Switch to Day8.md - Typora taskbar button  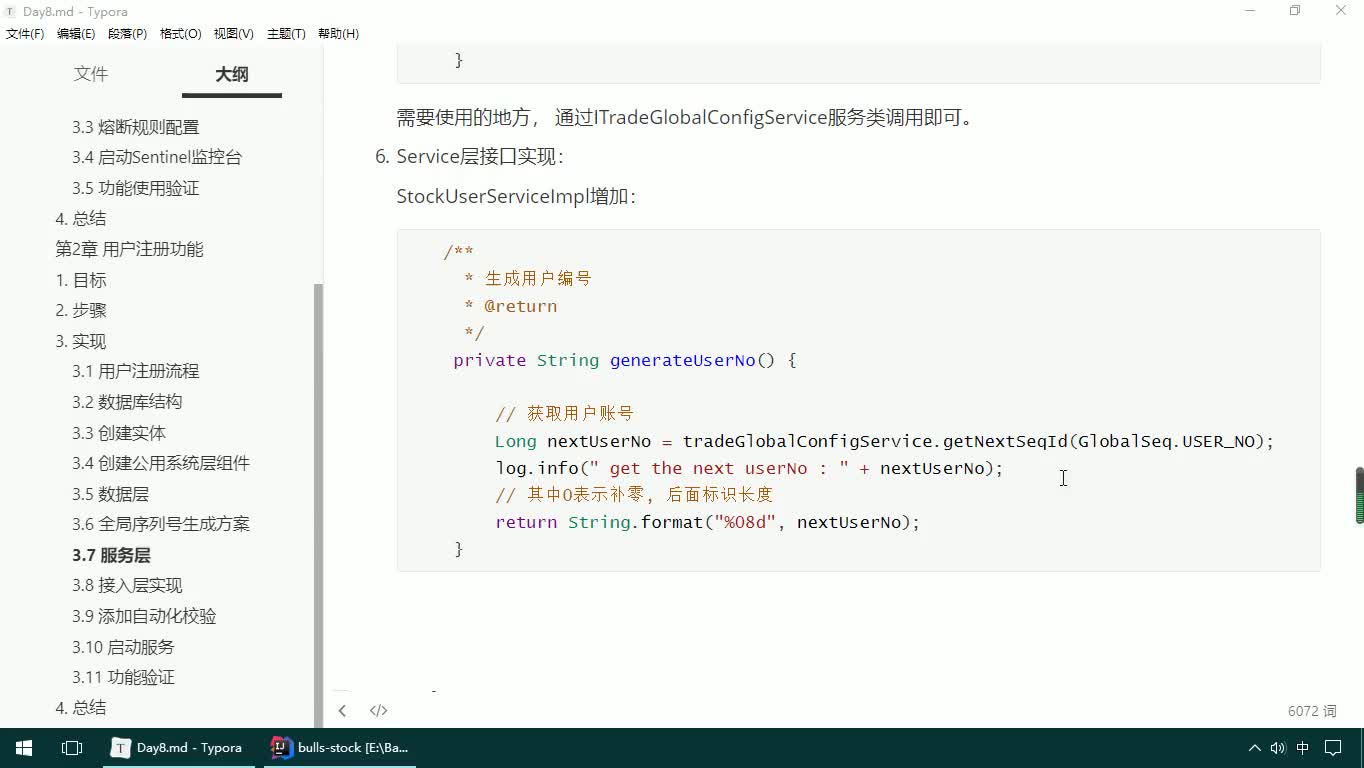point(178,747)
